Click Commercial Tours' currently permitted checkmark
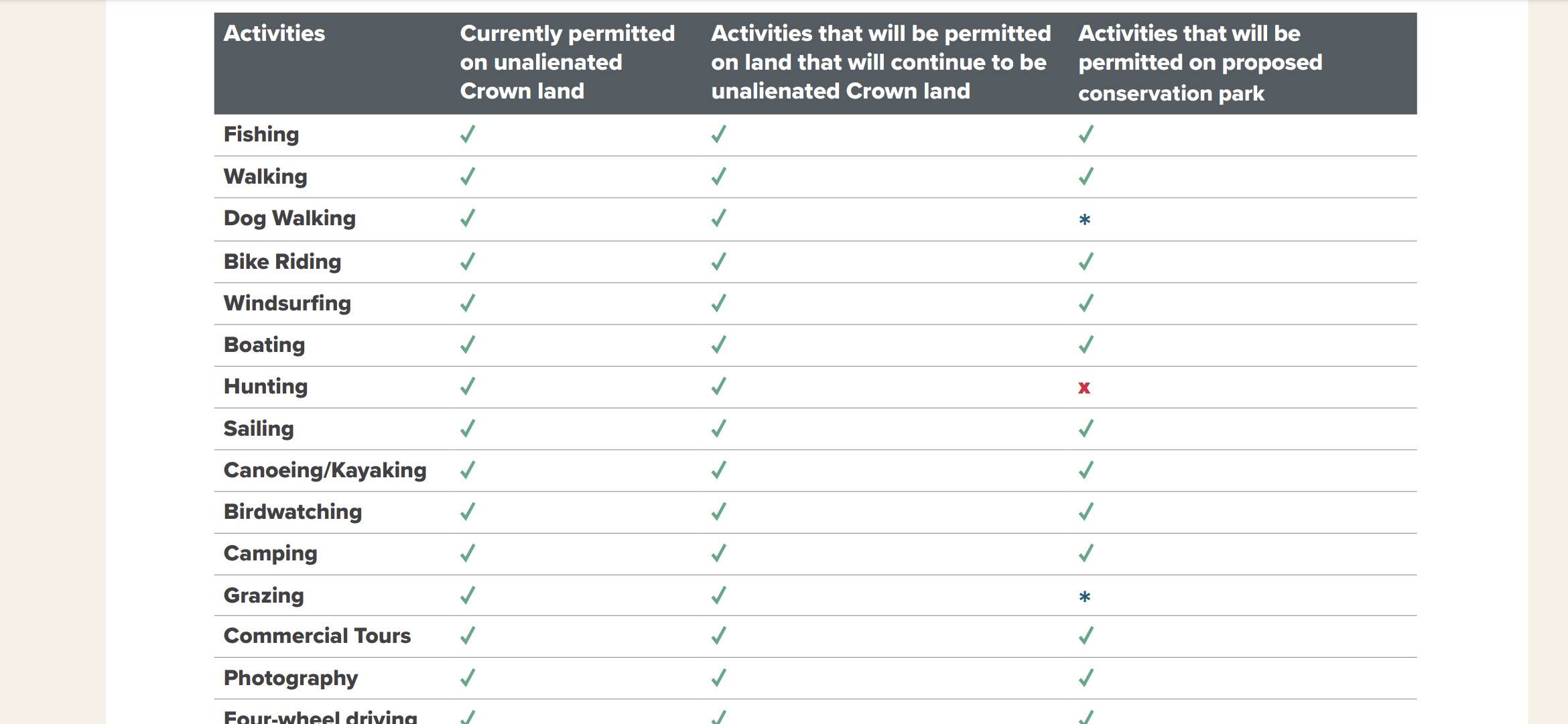Viewport: 1568px width, 724px height. click(468, 636)
